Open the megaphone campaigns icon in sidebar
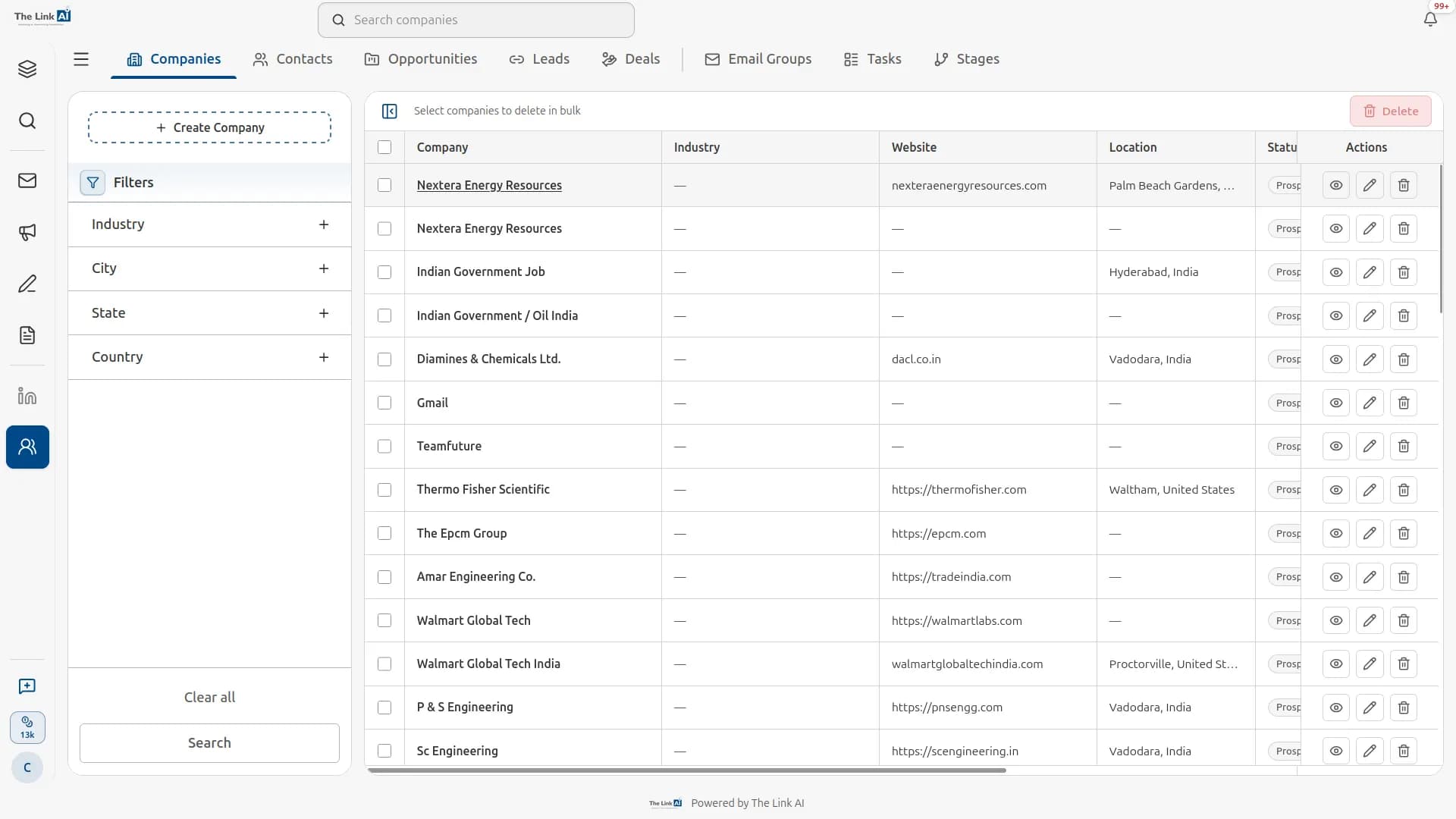The height and width of the screenshot is (819, 1456). tap(27, 232)
